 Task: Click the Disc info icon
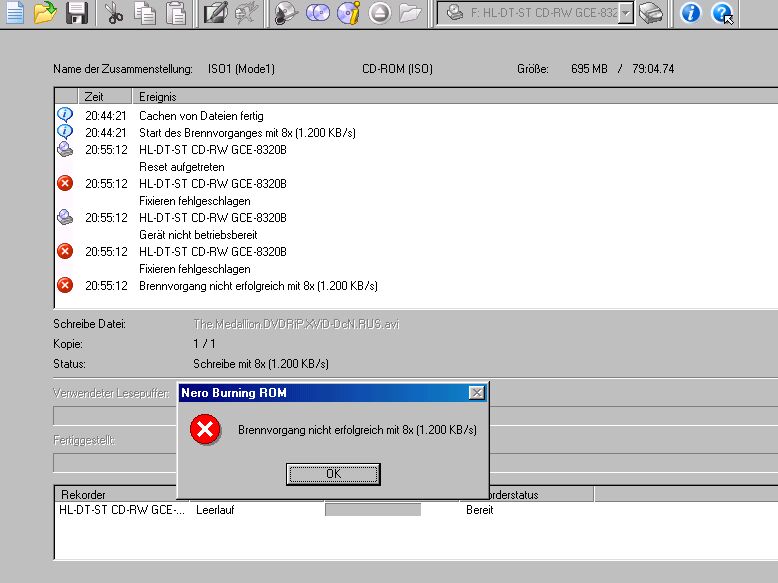coord(348,13)
